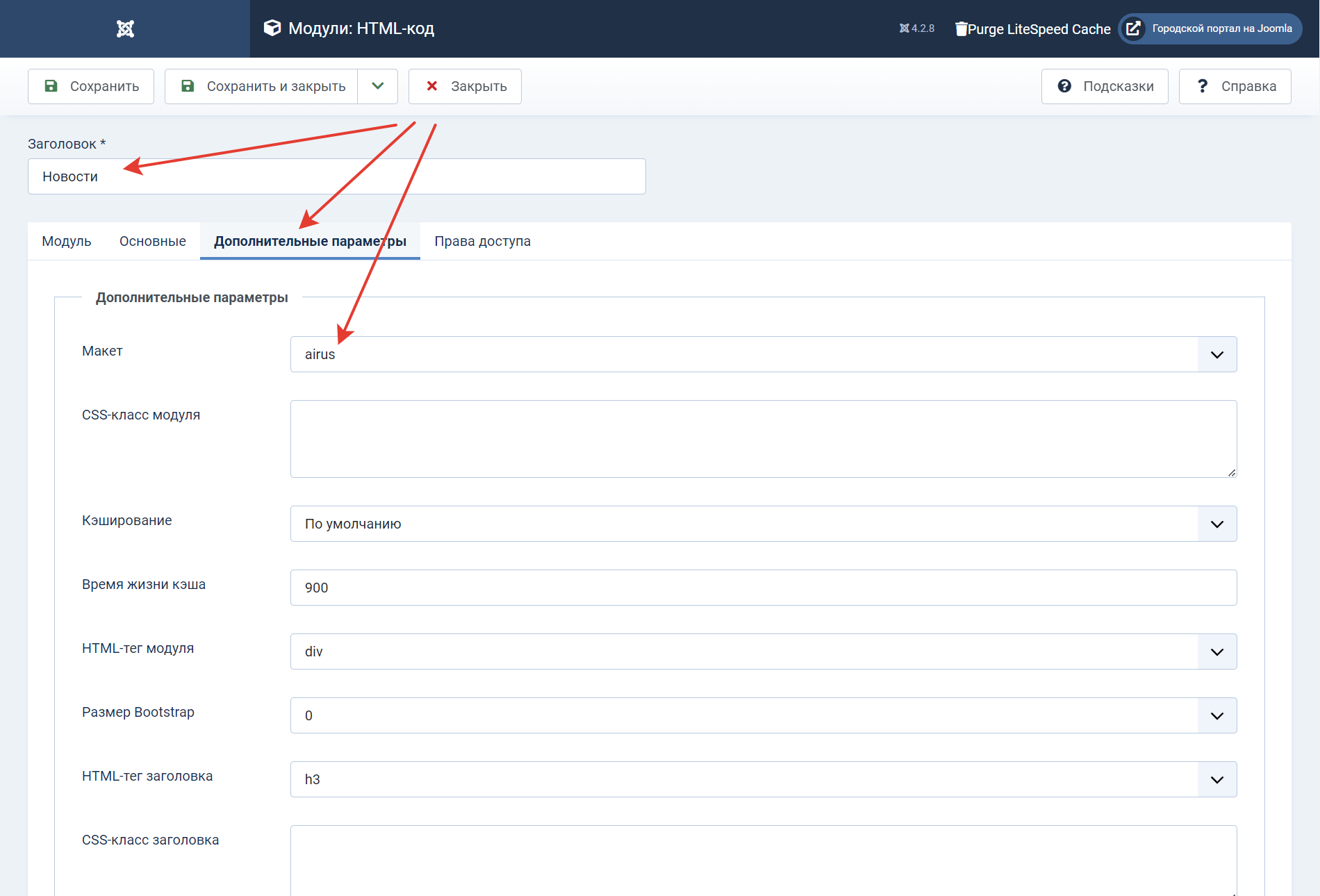The height and width of the screenshot is (896, 1320).
Task: Open site preview via external link icon
Action: tap(1133, 28)
